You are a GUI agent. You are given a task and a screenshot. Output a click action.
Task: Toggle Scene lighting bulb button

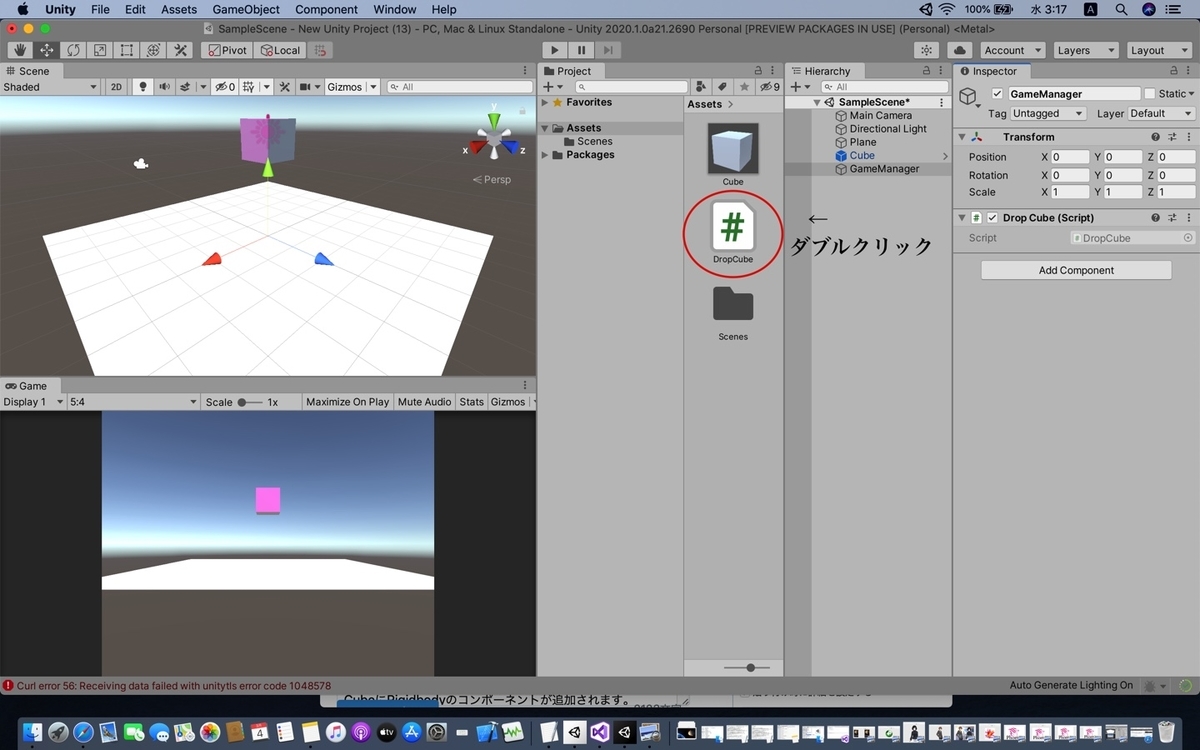143,87
